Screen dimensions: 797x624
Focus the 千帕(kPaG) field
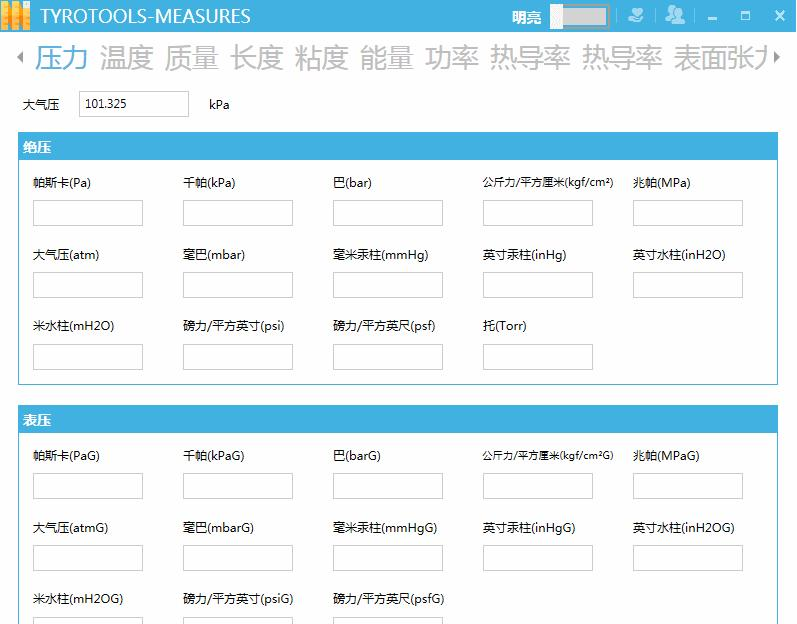238,486
